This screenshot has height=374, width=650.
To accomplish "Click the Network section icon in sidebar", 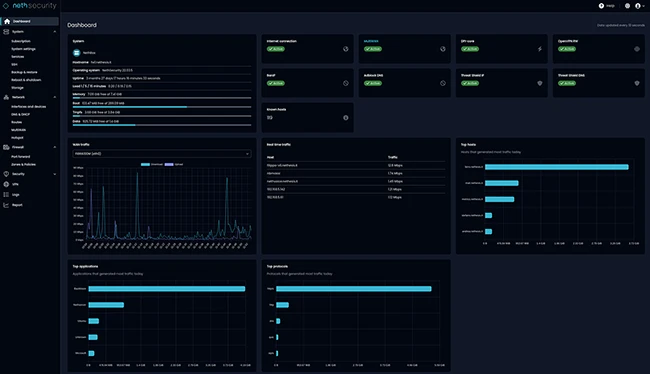I will [x=6, y=97].
